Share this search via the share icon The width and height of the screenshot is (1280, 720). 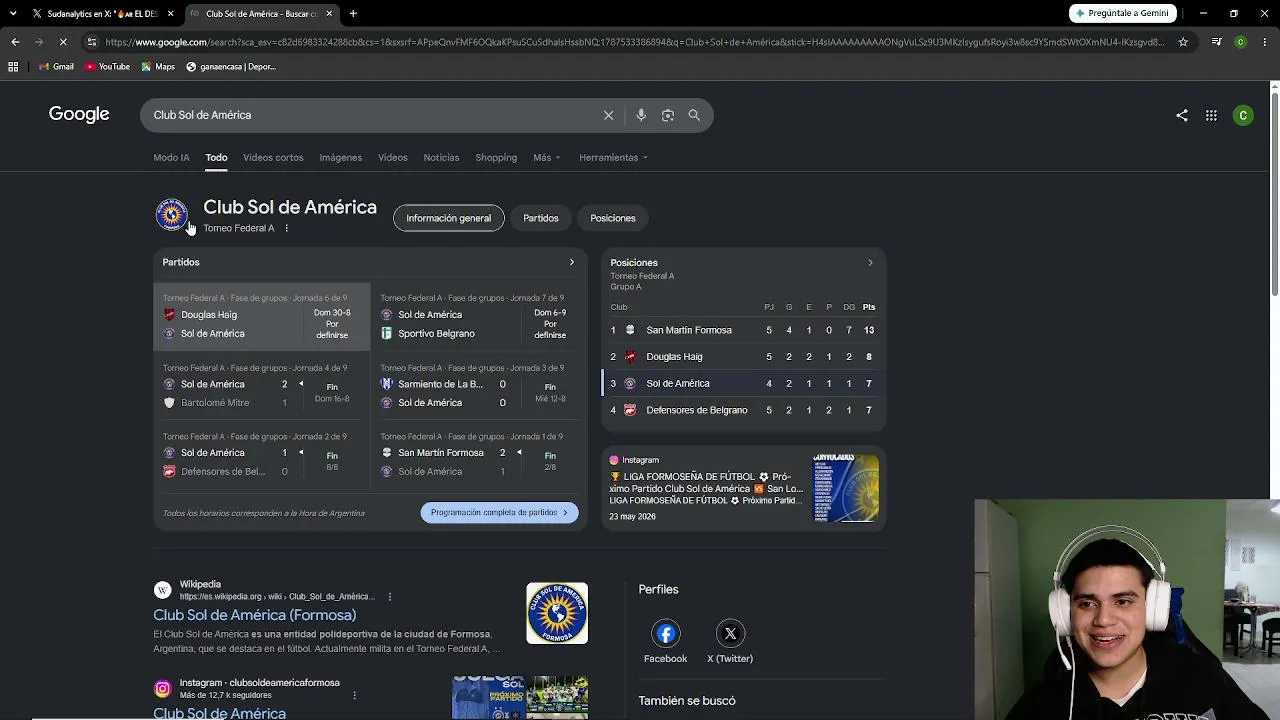click(x=1182, y=115)
